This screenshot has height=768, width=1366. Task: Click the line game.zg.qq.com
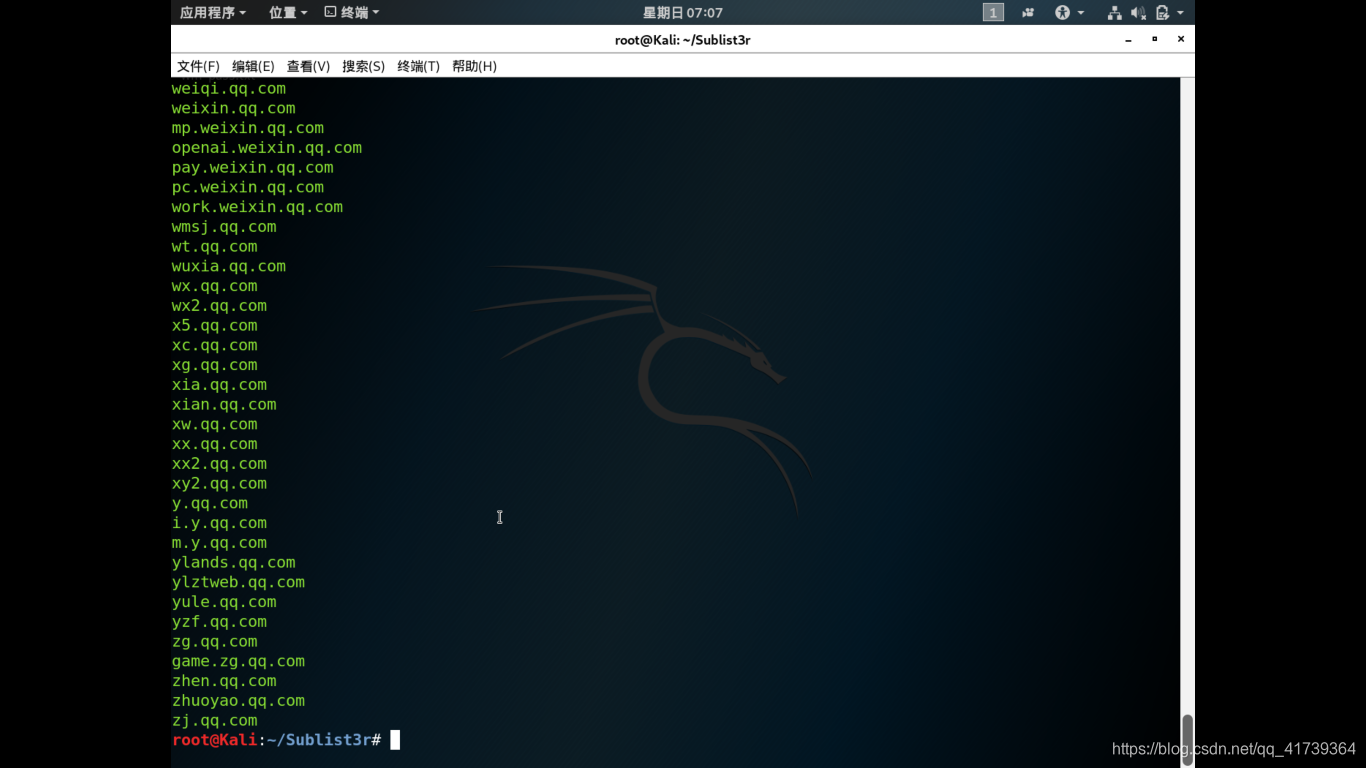tap(238, 661)
